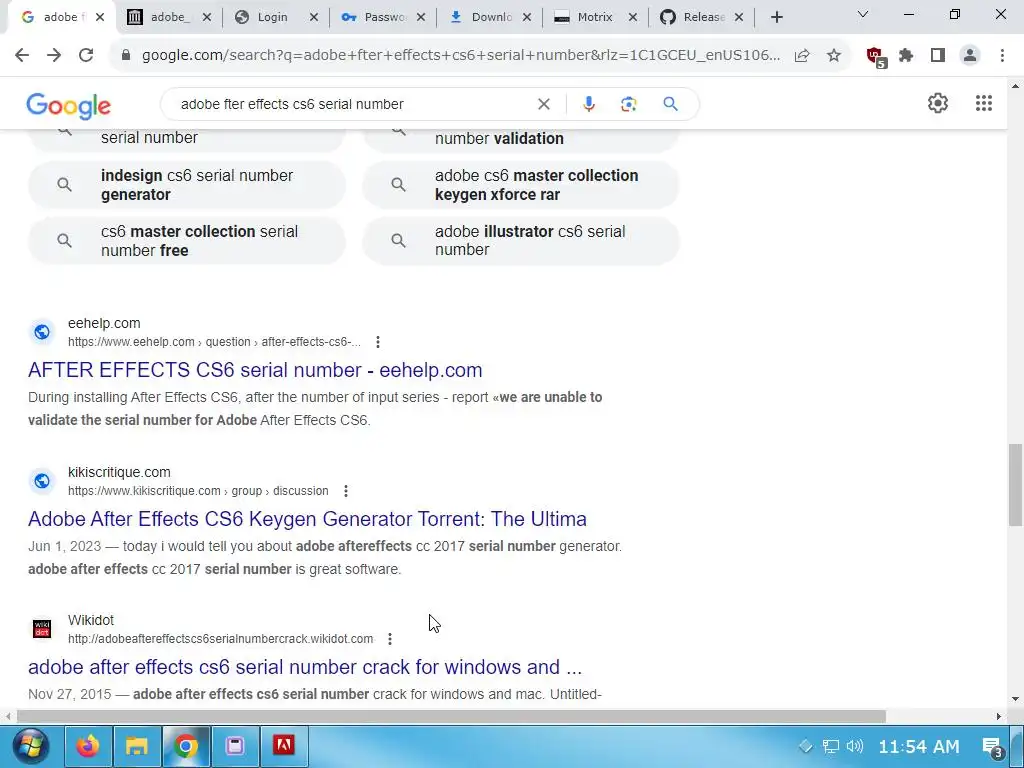Open the tab search dropdown arrow
This screenshot has width=1024, height=768.
(863, 14)
